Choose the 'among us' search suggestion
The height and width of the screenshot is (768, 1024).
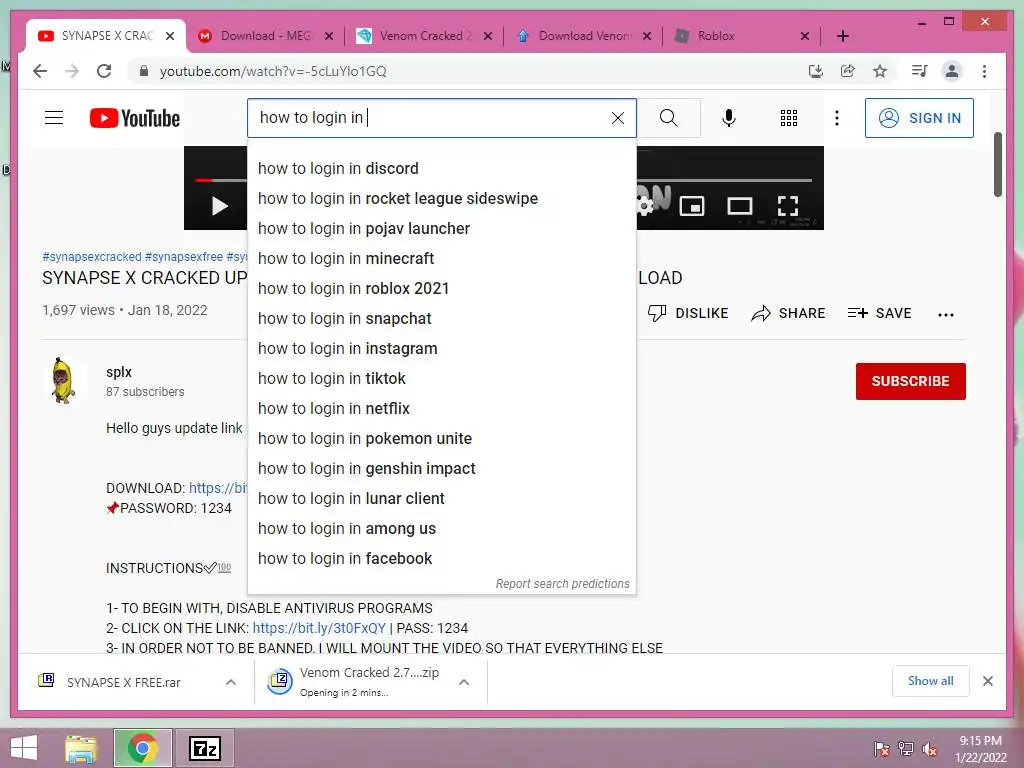coord(441,529)
